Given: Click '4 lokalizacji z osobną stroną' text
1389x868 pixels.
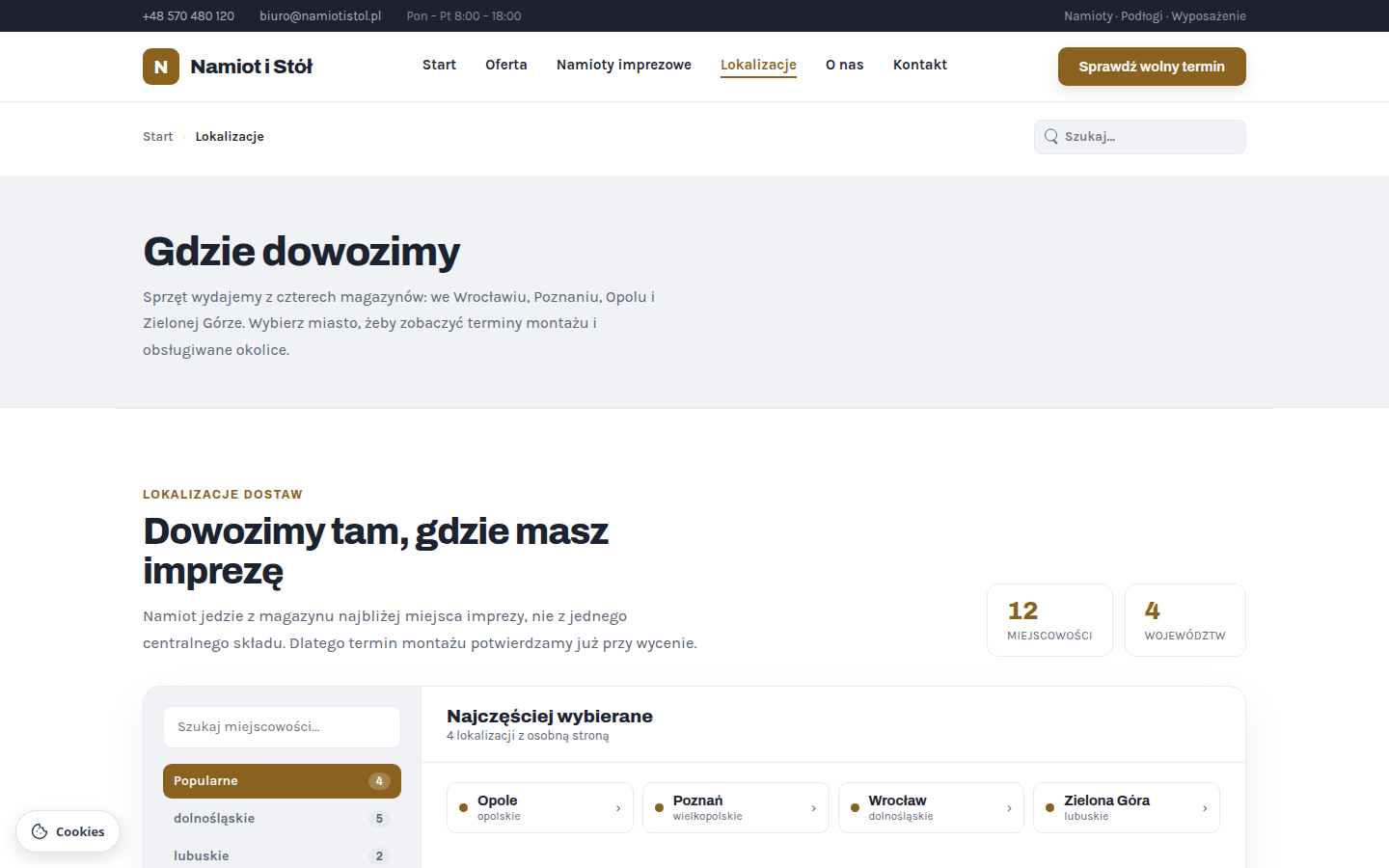Looking at the screenshot, I should 528,736.
